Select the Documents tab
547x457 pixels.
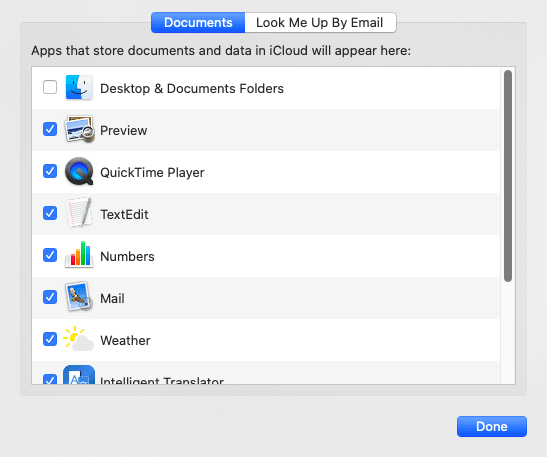pyautogui.click(x=198, y=23)
